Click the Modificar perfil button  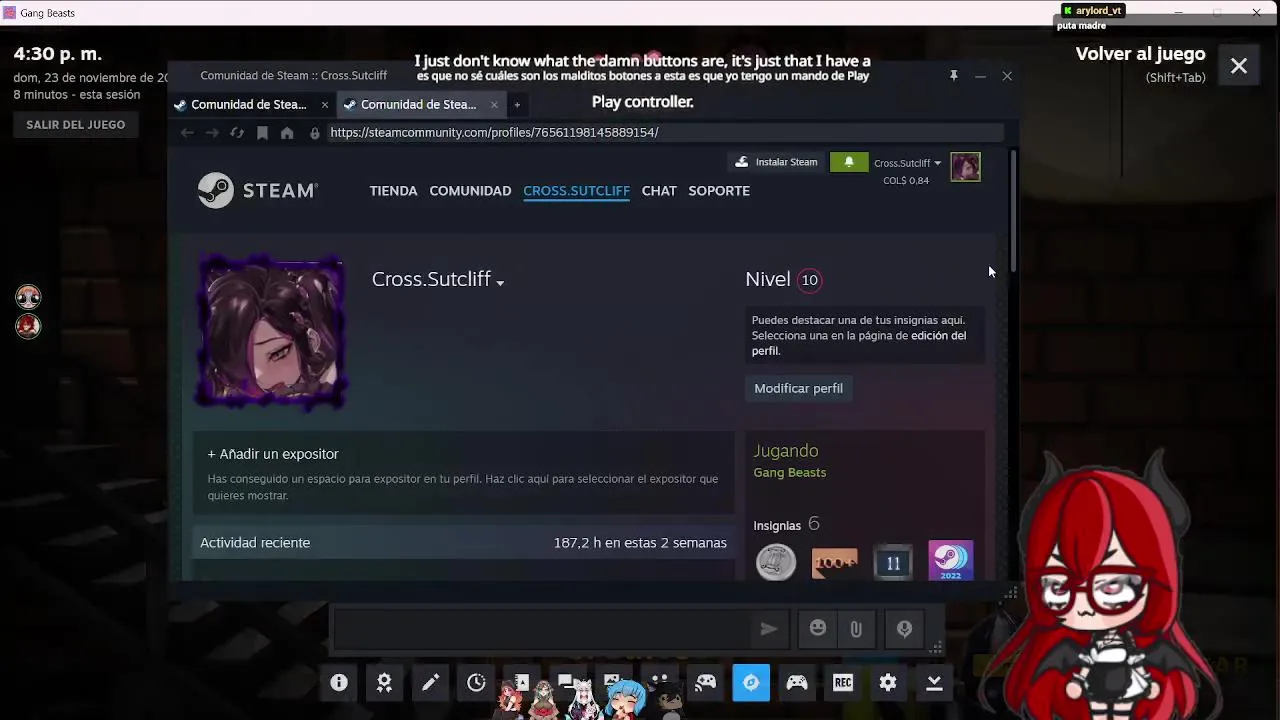[x=798, y=388]
